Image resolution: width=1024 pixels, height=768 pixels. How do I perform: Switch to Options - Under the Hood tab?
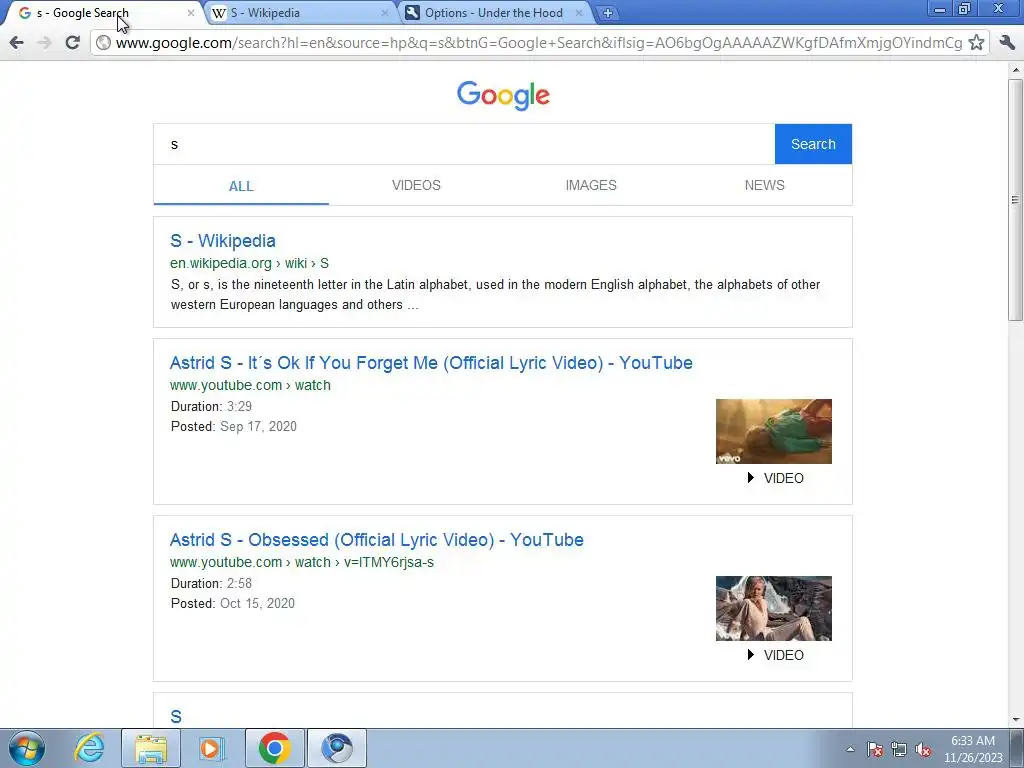(494, 13)
